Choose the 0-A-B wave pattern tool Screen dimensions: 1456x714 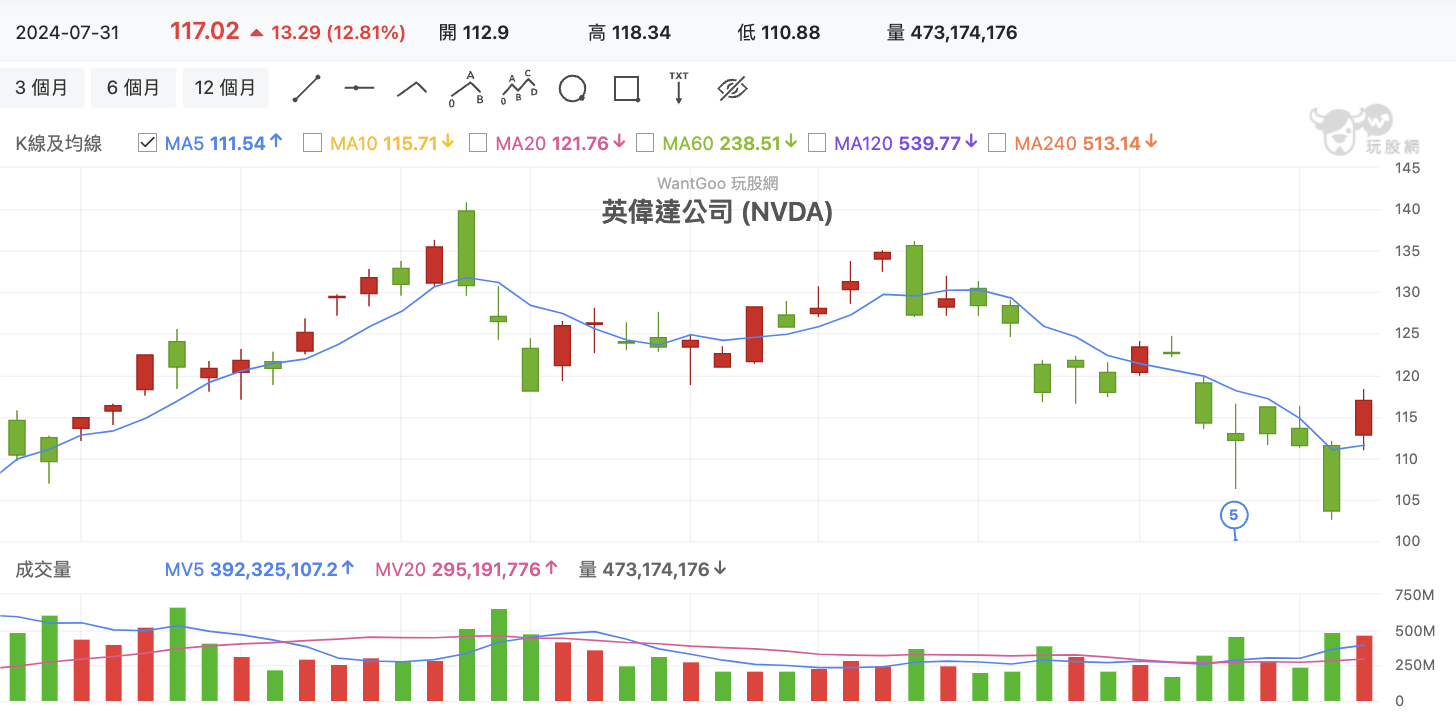coord(466,88)
